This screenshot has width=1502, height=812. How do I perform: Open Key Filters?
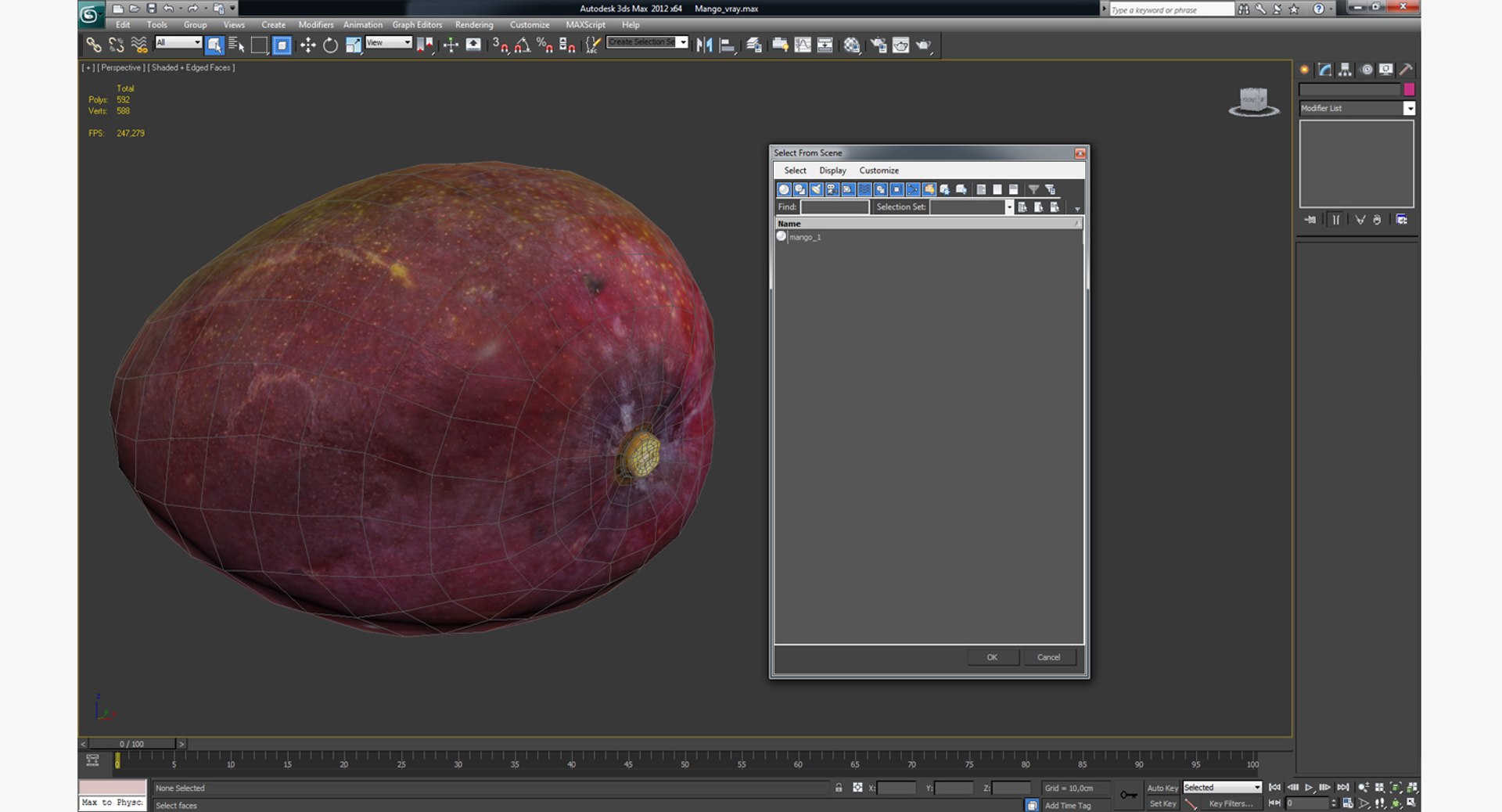coord(1231,803)
